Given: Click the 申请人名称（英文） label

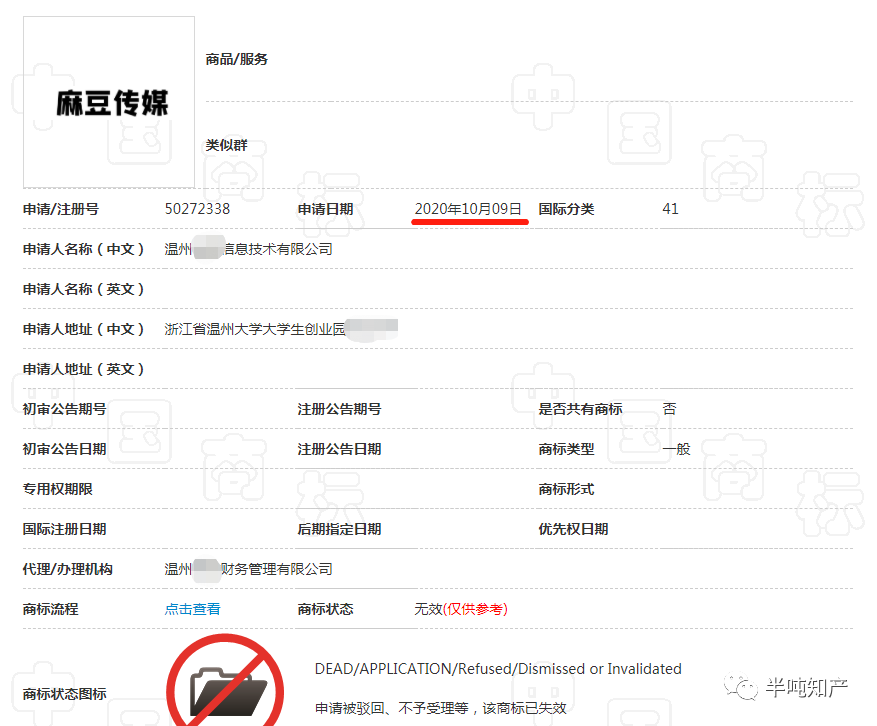Looking at the screenshot, I should click(x=84, y=289).
